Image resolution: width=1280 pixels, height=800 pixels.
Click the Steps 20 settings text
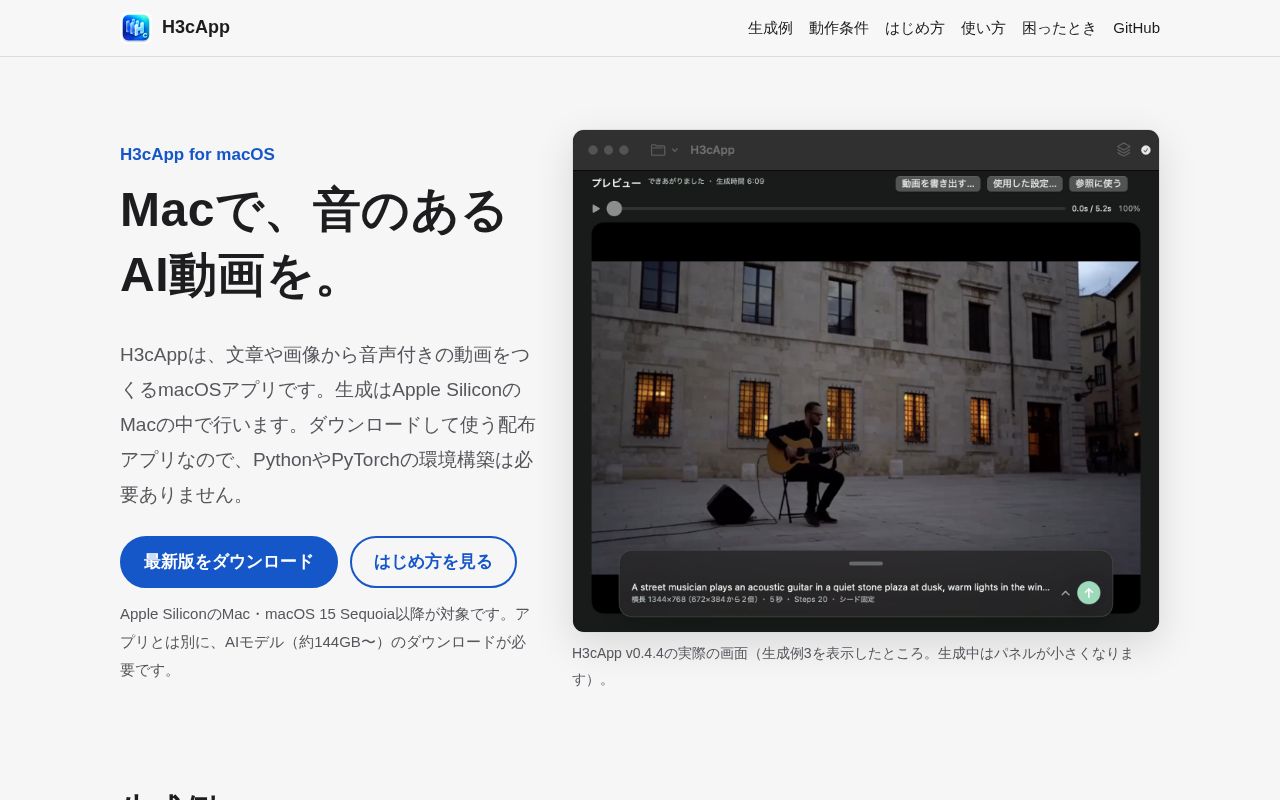811,600
